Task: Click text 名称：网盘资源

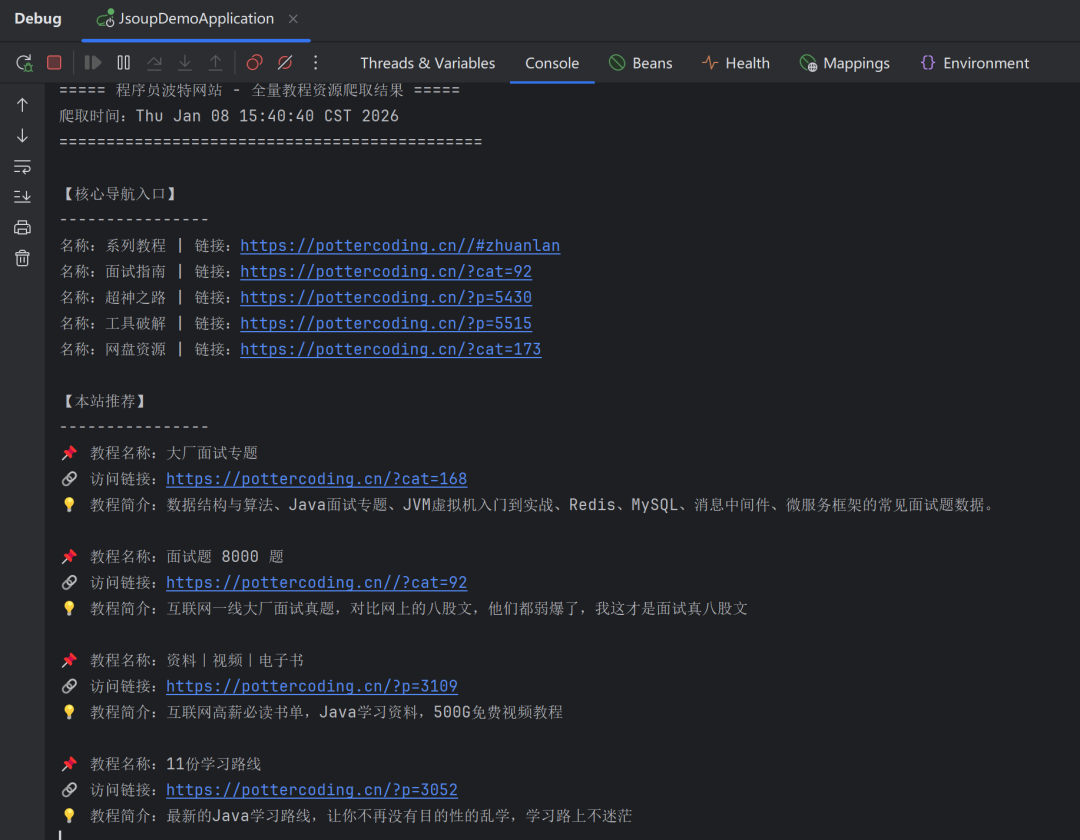Action: tap(113, 350)
